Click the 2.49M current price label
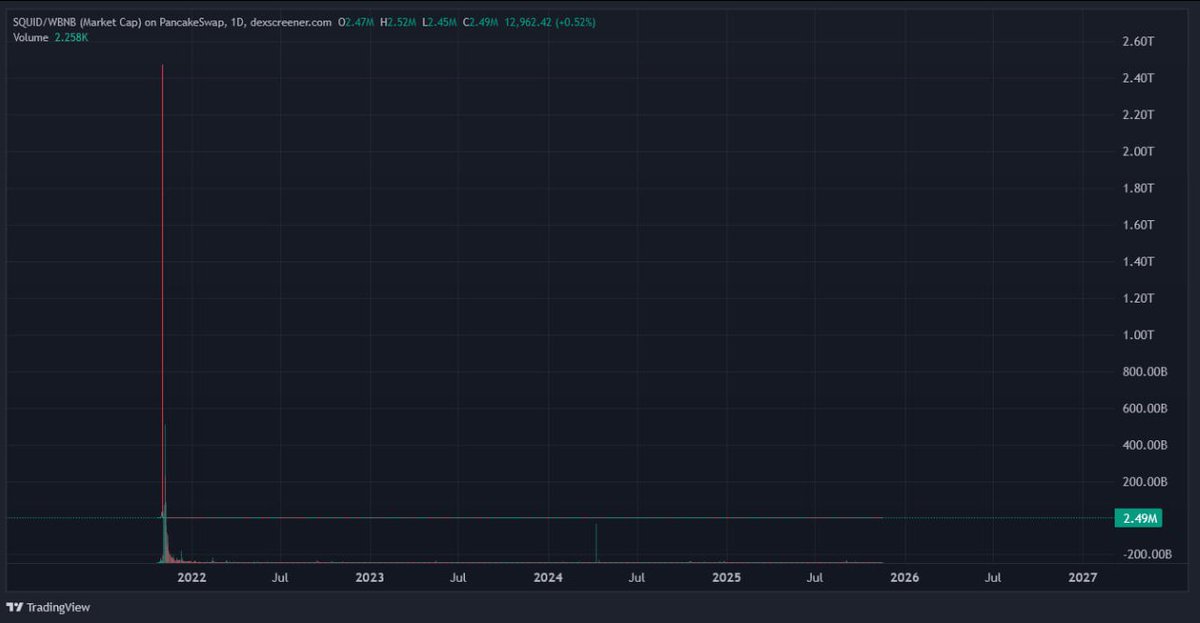Screen dimensions: 1200x623 pyautogui.click(x=1139, y=518)
